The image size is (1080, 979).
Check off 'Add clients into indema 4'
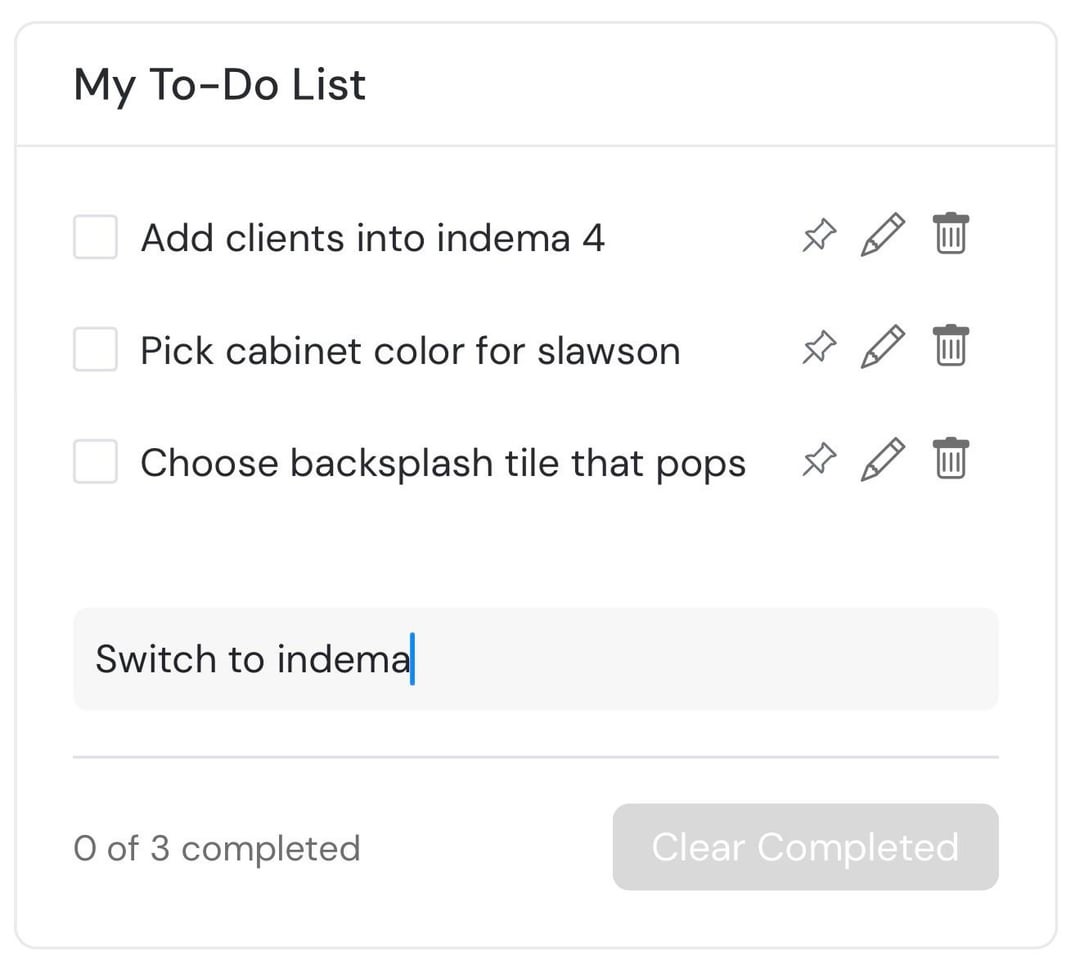(x=96, y=238)
